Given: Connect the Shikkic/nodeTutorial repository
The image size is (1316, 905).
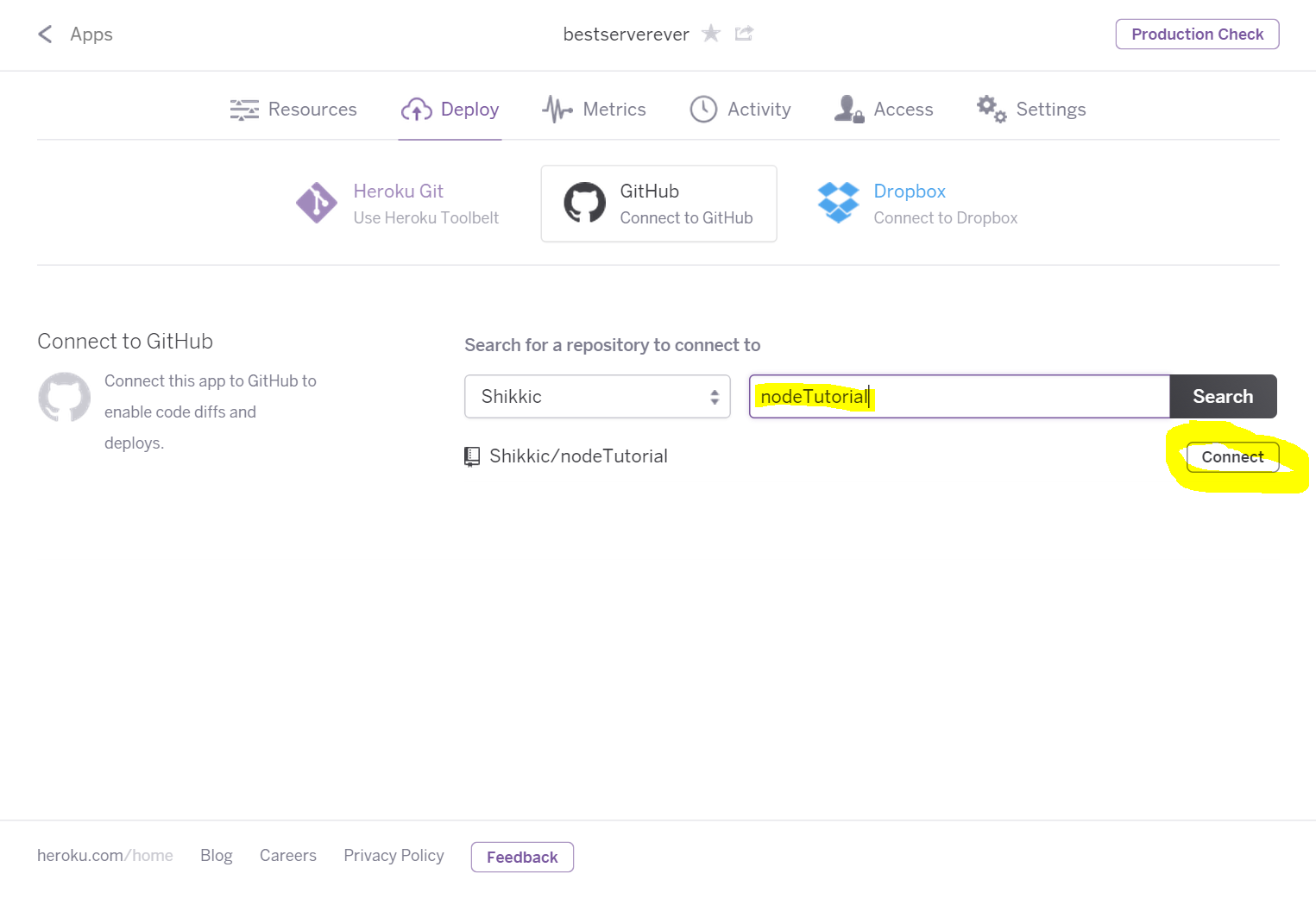Looking at the screenshot, I should point(1232,457).
